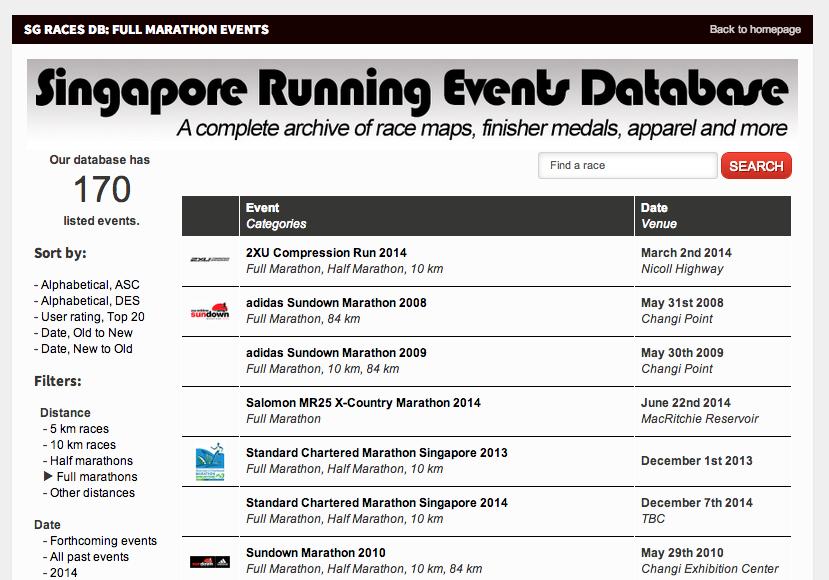Click categories under Salomon MR25 event
829x580 pixels.
[x=283, y=419]
